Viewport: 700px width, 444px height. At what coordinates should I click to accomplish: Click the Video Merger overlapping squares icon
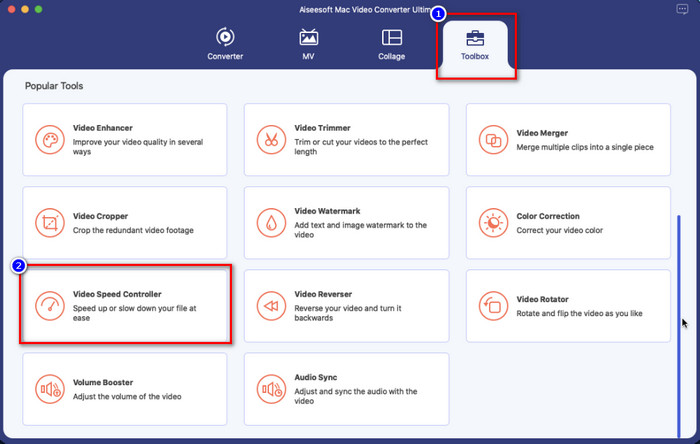click(x=493, y=140)
